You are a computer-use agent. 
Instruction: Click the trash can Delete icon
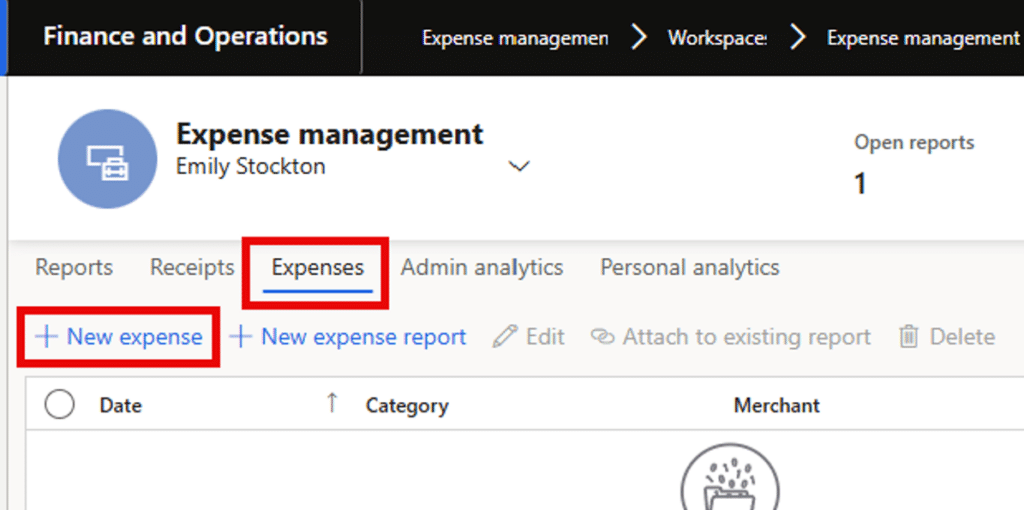909,337
